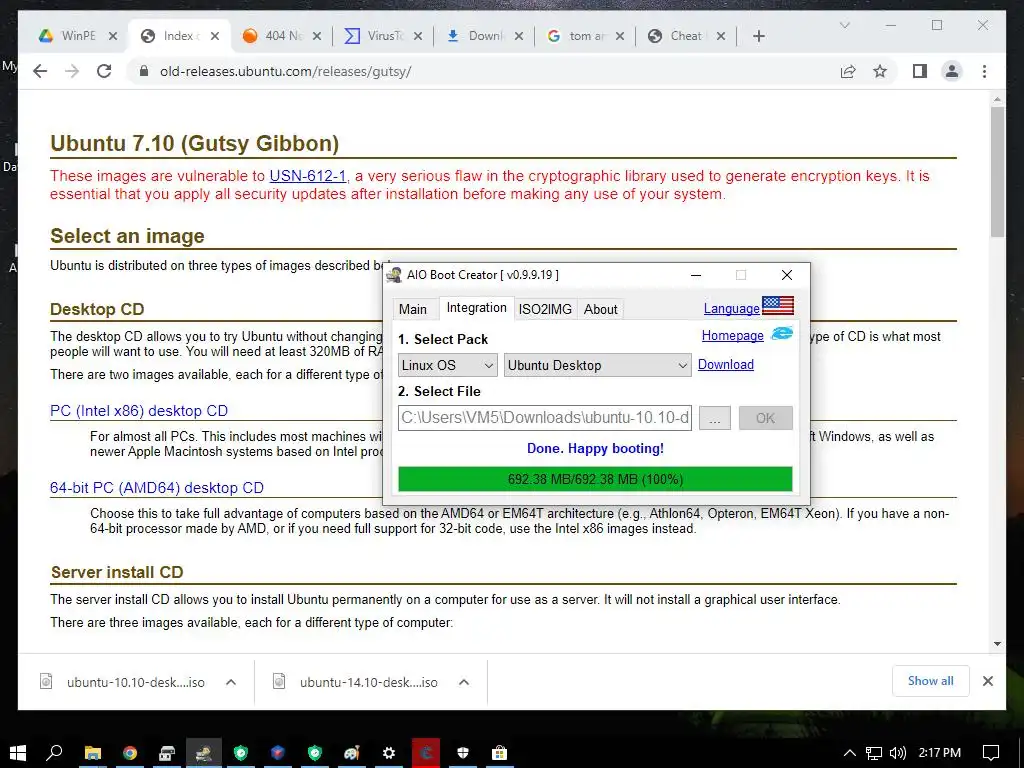Click the Language link

click(x=731, y=308)
